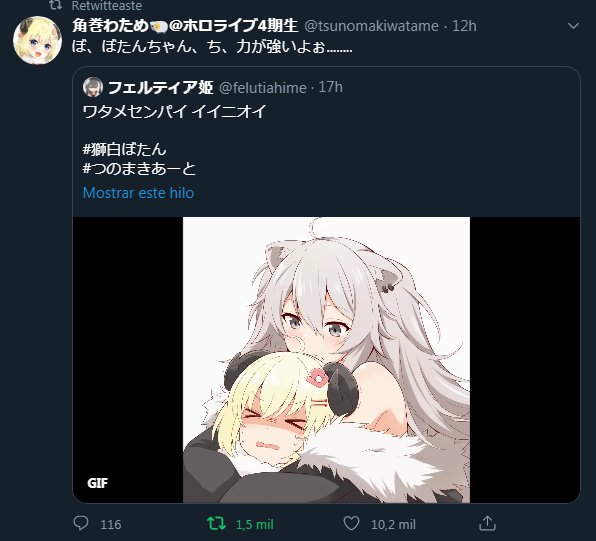Open the felutiahime small avatar
596x541 pixels.
click(93, 87)
